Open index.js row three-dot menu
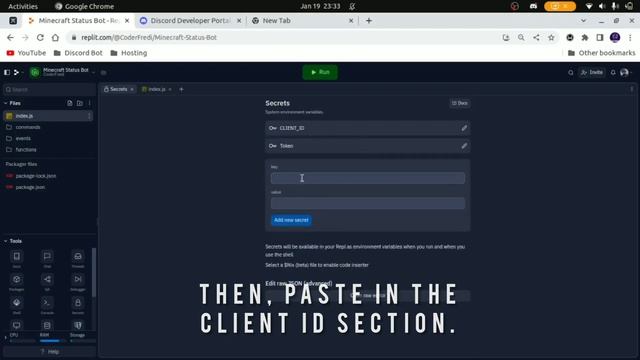 pyautogui.click(x=89, y=116)
